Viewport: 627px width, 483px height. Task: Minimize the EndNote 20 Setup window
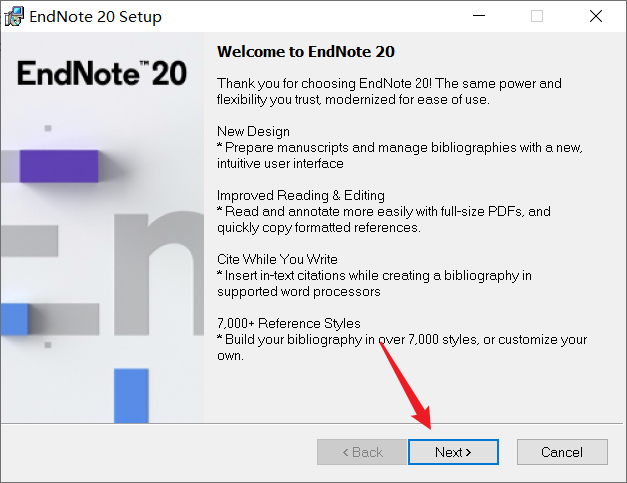coord(479,16)
